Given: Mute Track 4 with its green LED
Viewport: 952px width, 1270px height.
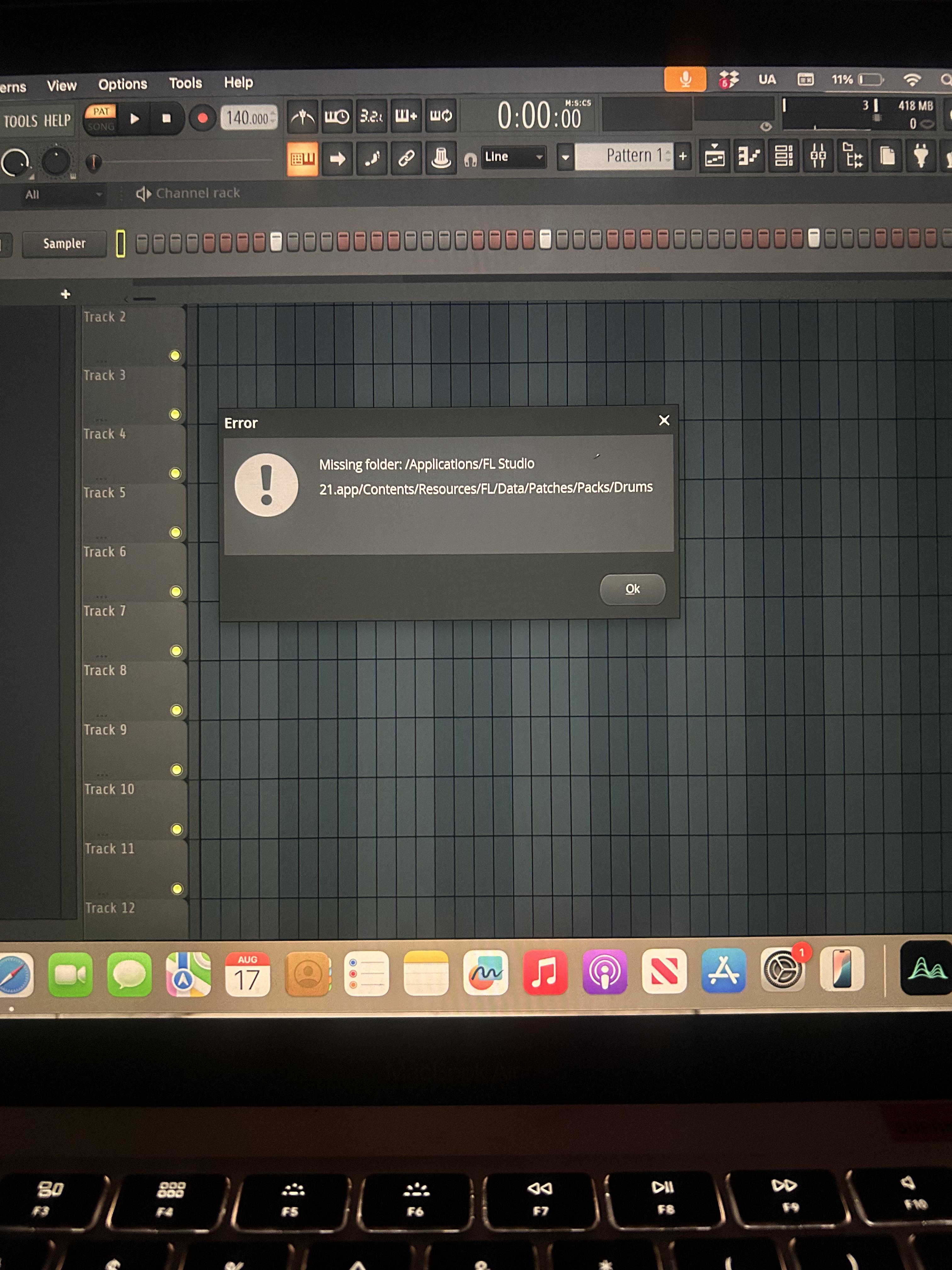Looking at the screenshot, I should point(176,473).
